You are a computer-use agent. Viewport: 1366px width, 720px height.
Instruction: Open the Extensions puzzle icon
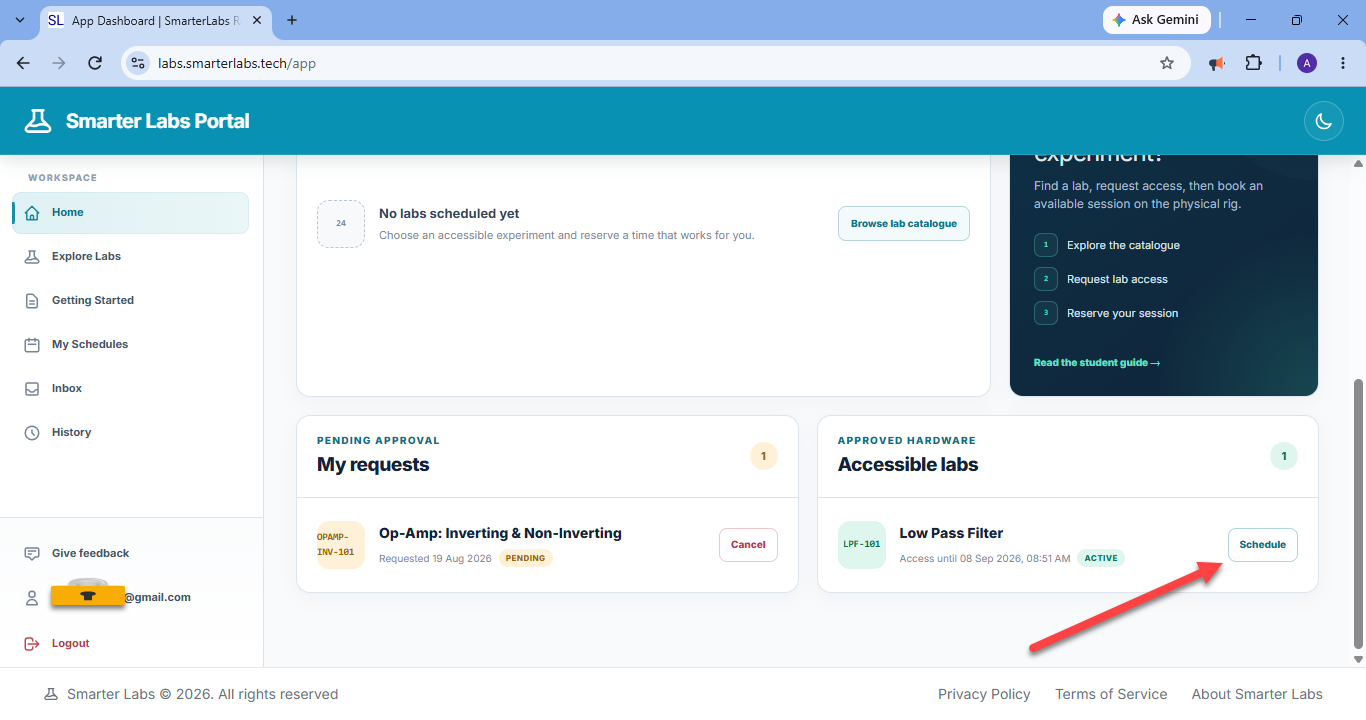pyautogui.click(x=1253, y=63)
